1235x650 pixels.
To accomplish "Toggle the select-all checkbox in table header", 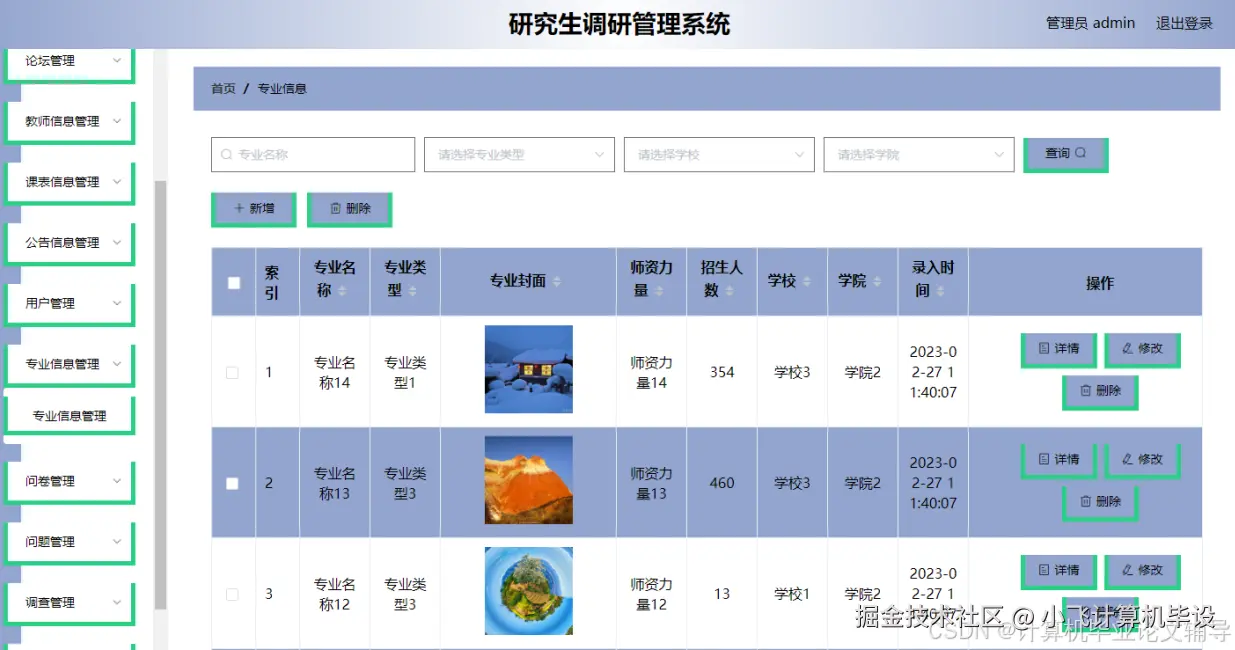I will pyautogui.click(x=234, y=283).
